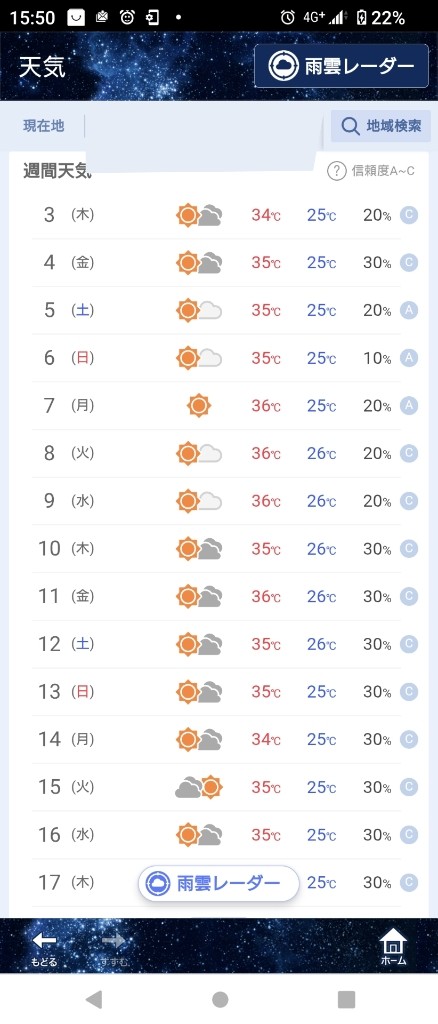Open 地域検索 area search

[x=381, y=126]
